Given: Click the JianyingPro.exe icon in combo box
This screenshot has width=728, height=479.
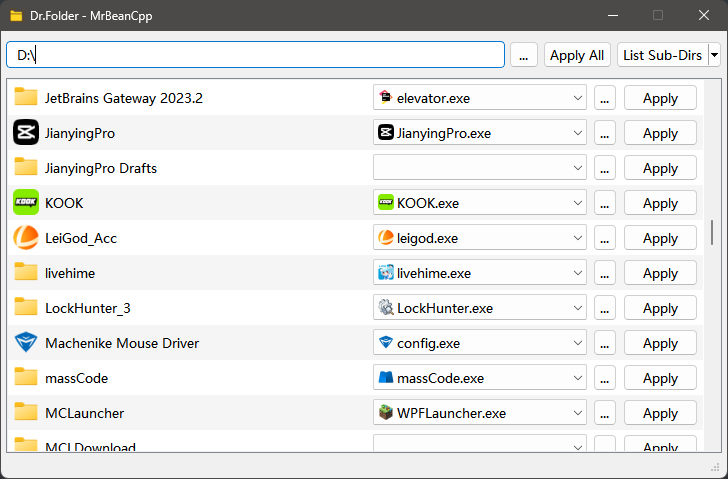Looking at the screenshot, I should 385,133.
